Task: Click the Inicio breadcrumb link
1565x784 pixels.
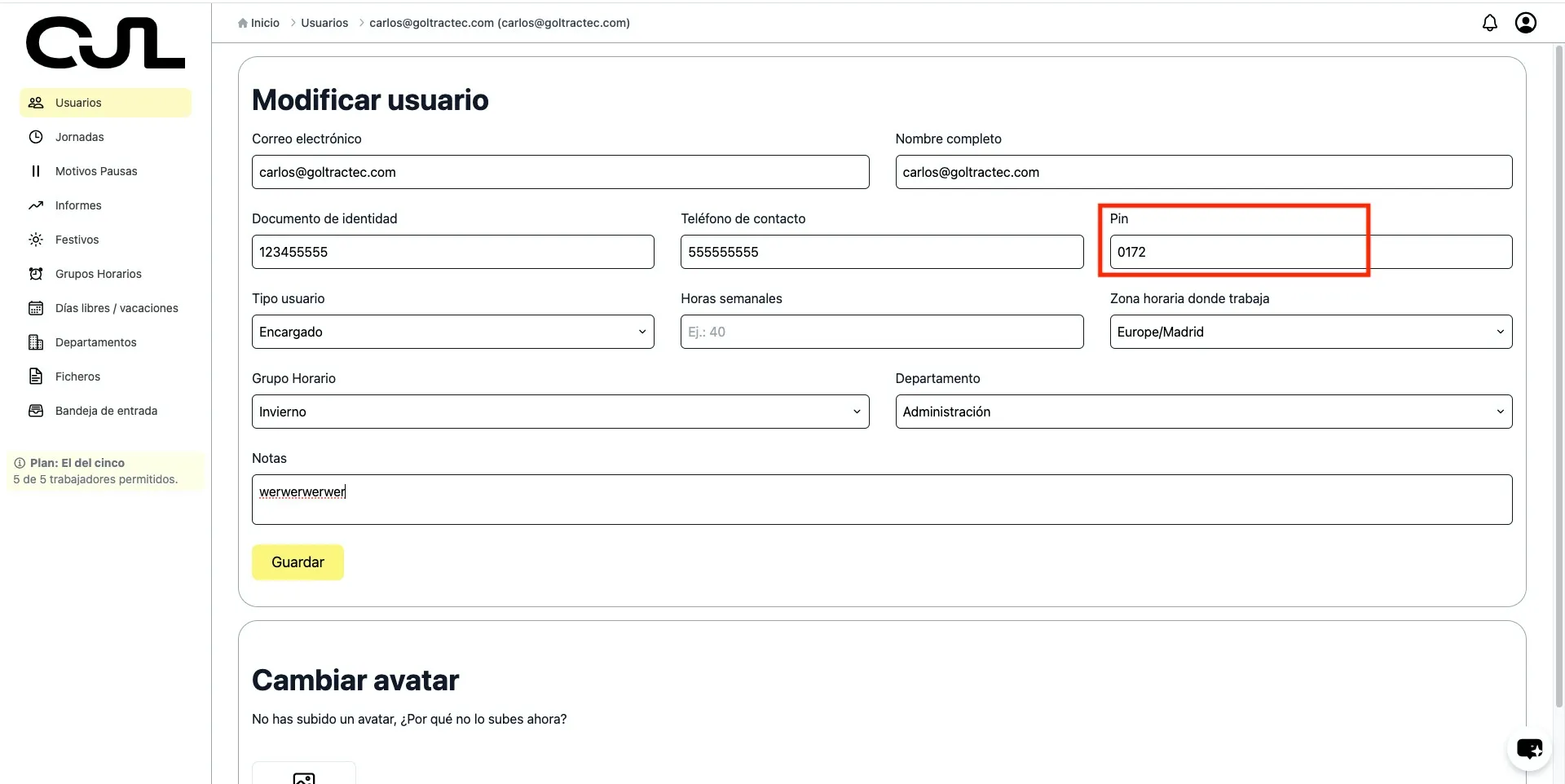Action: point(264,23)
